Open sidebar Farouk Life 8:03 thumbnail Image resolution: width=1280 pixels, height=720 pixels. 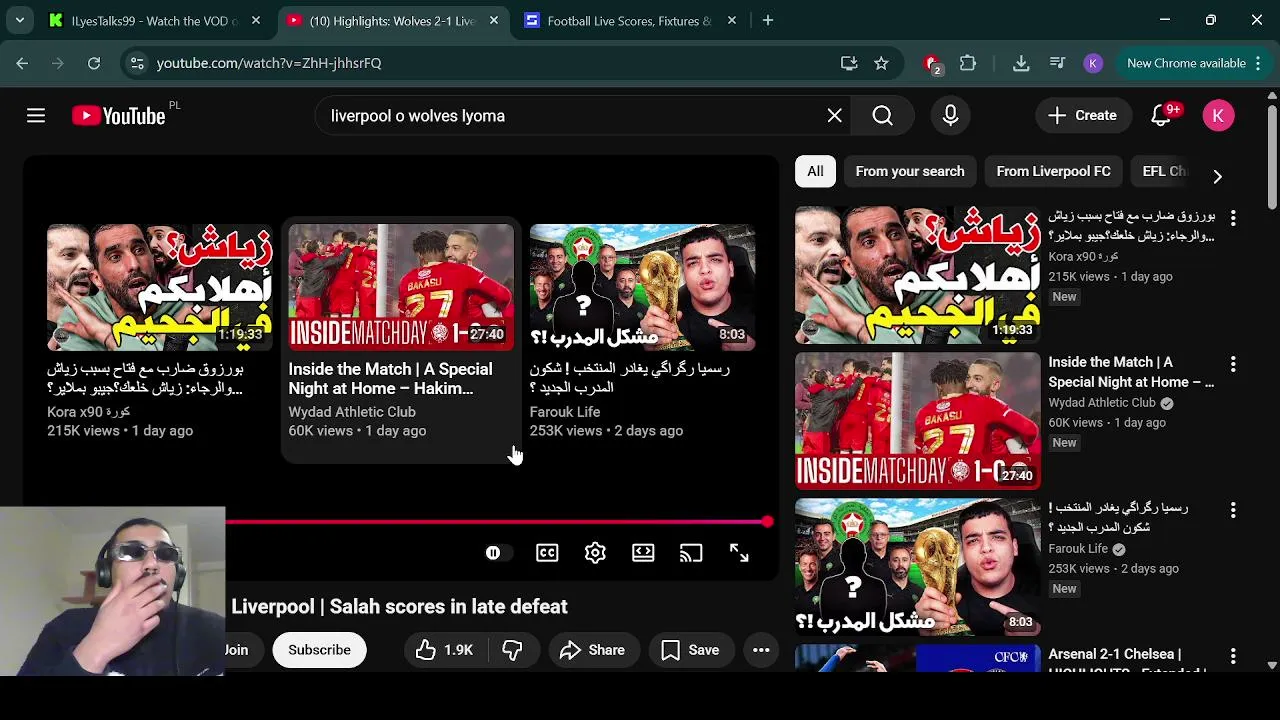coord(918,567)
